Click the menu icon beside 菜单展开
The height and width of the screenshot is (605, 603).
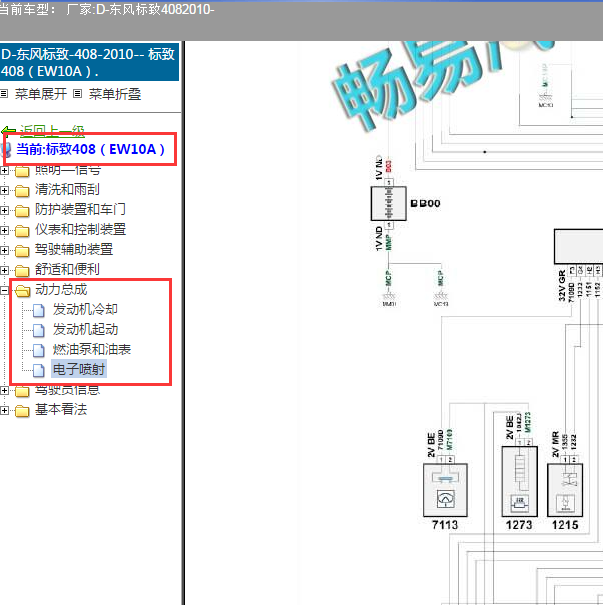coord(4,93)
